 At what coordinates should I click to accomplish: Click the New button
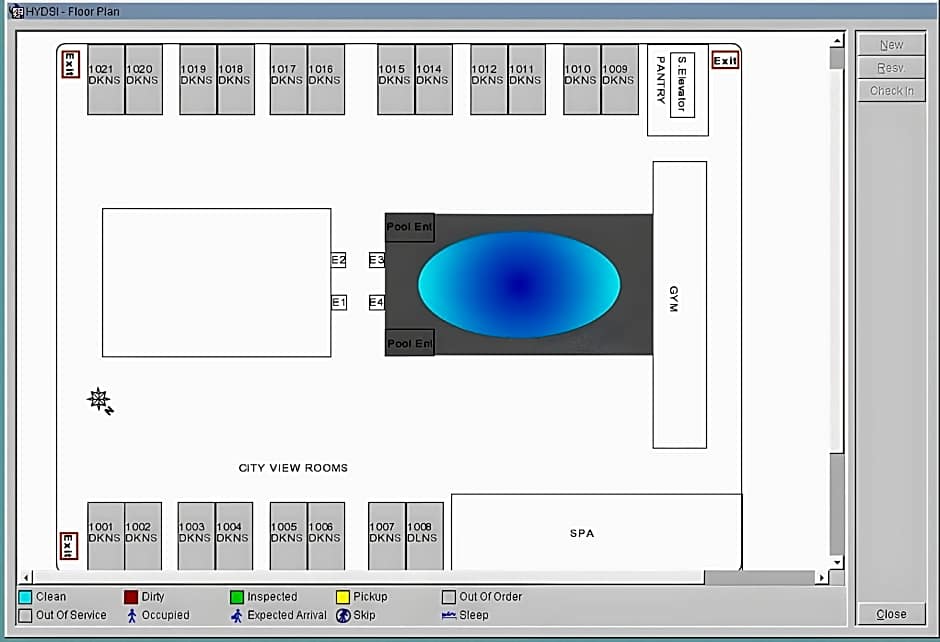[x=891, y=45]
